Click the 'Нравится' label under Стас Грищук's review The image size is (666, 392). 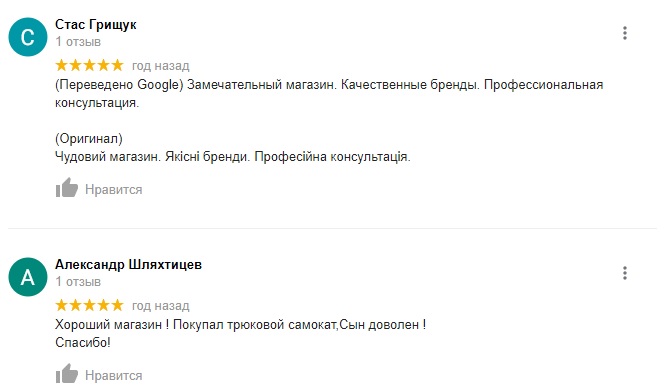[x=113, y=189]
